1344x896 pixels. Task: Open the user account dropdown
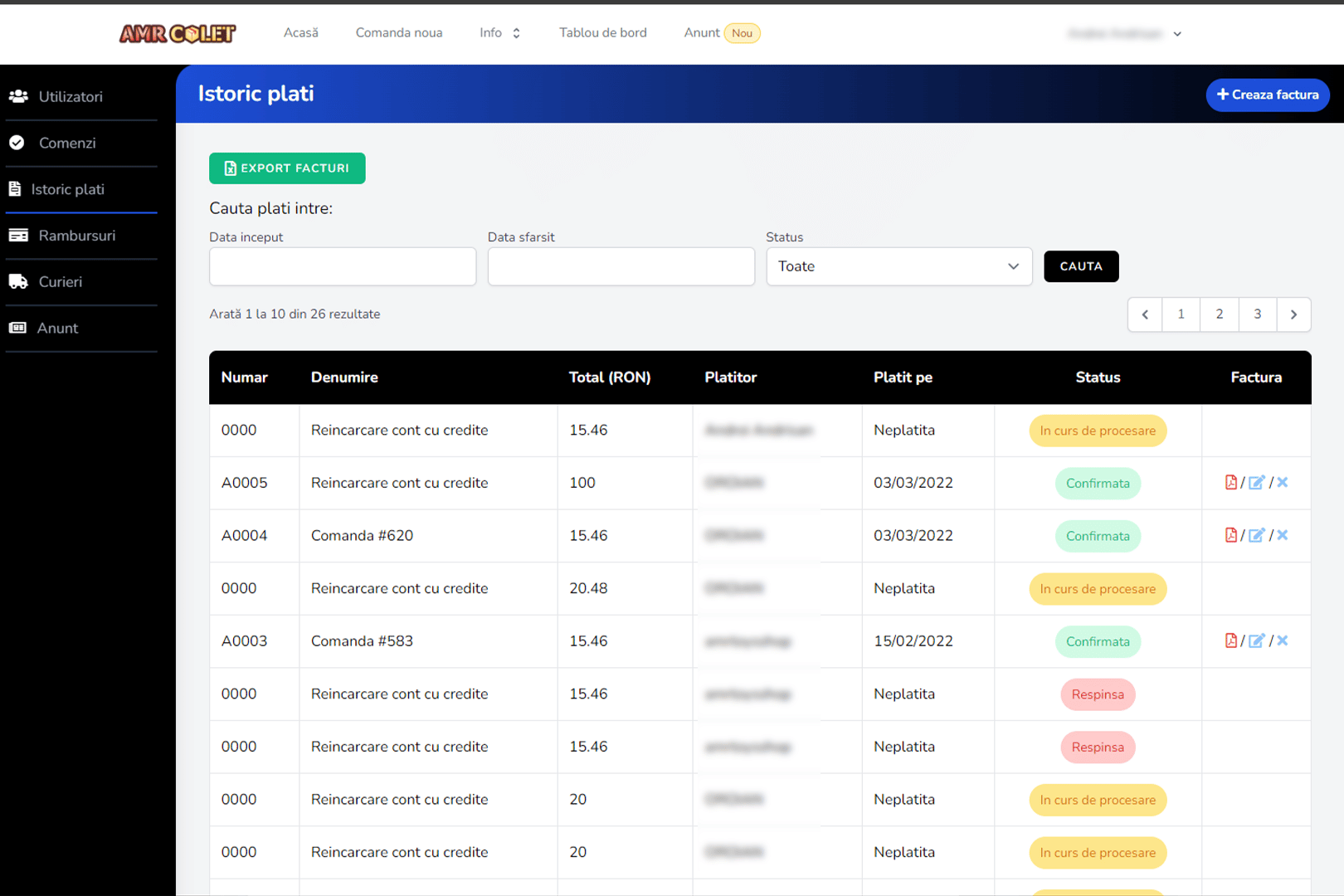pos(1124,34)
